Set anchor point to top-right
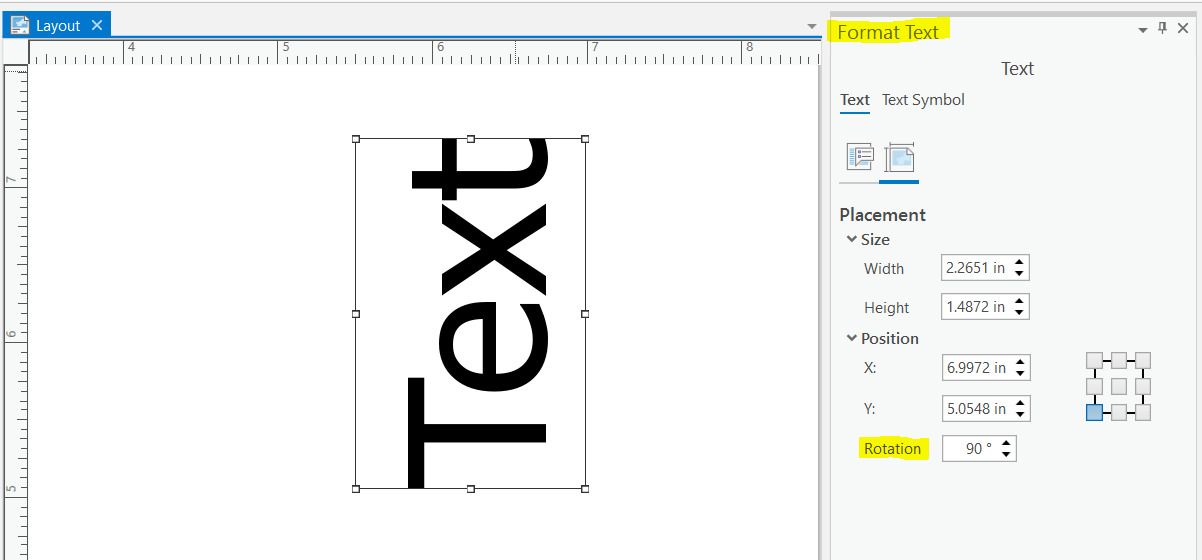The height and width of the screenshot is (560, 1202). (x=1143, y=360)
